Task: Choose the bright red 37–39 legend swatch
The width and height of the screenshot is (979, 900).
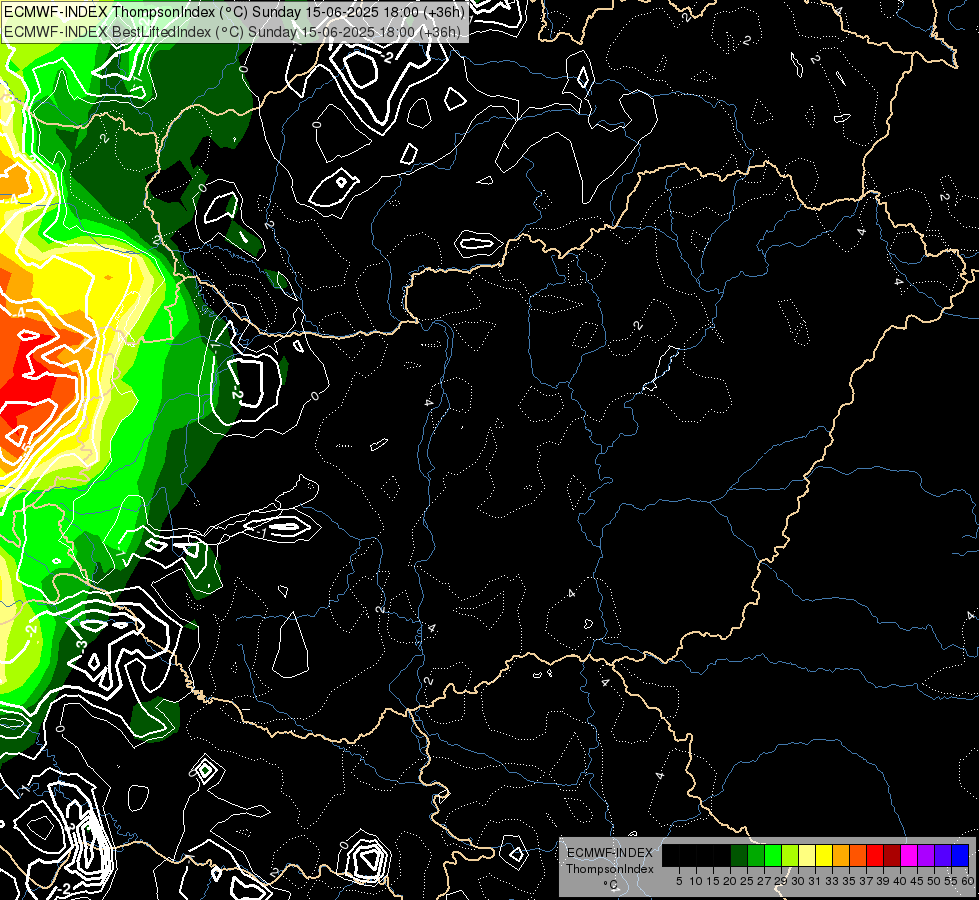Action: pos(875,856)
